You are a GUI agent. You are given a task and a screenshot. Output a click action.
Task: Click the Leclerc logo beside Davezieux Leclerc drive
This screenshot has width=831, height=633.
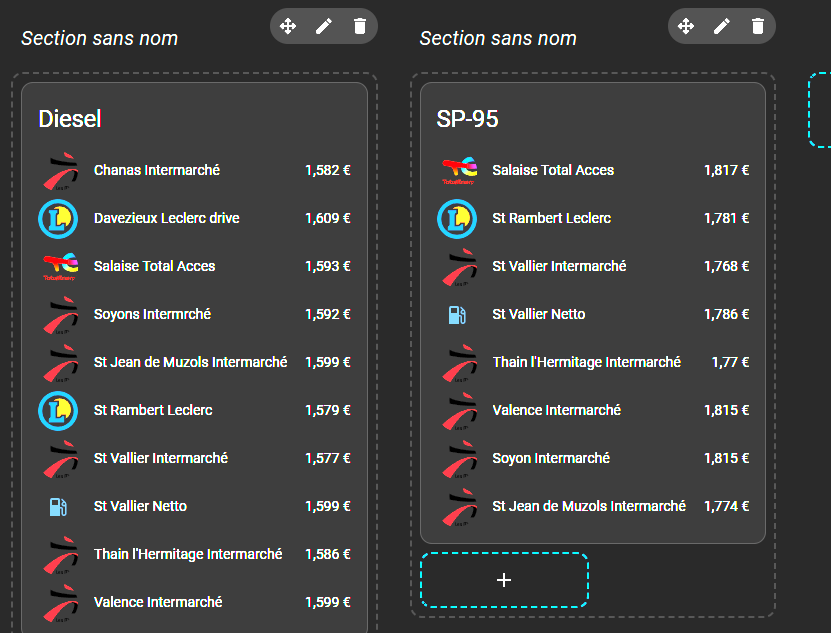tap(58, 219)
